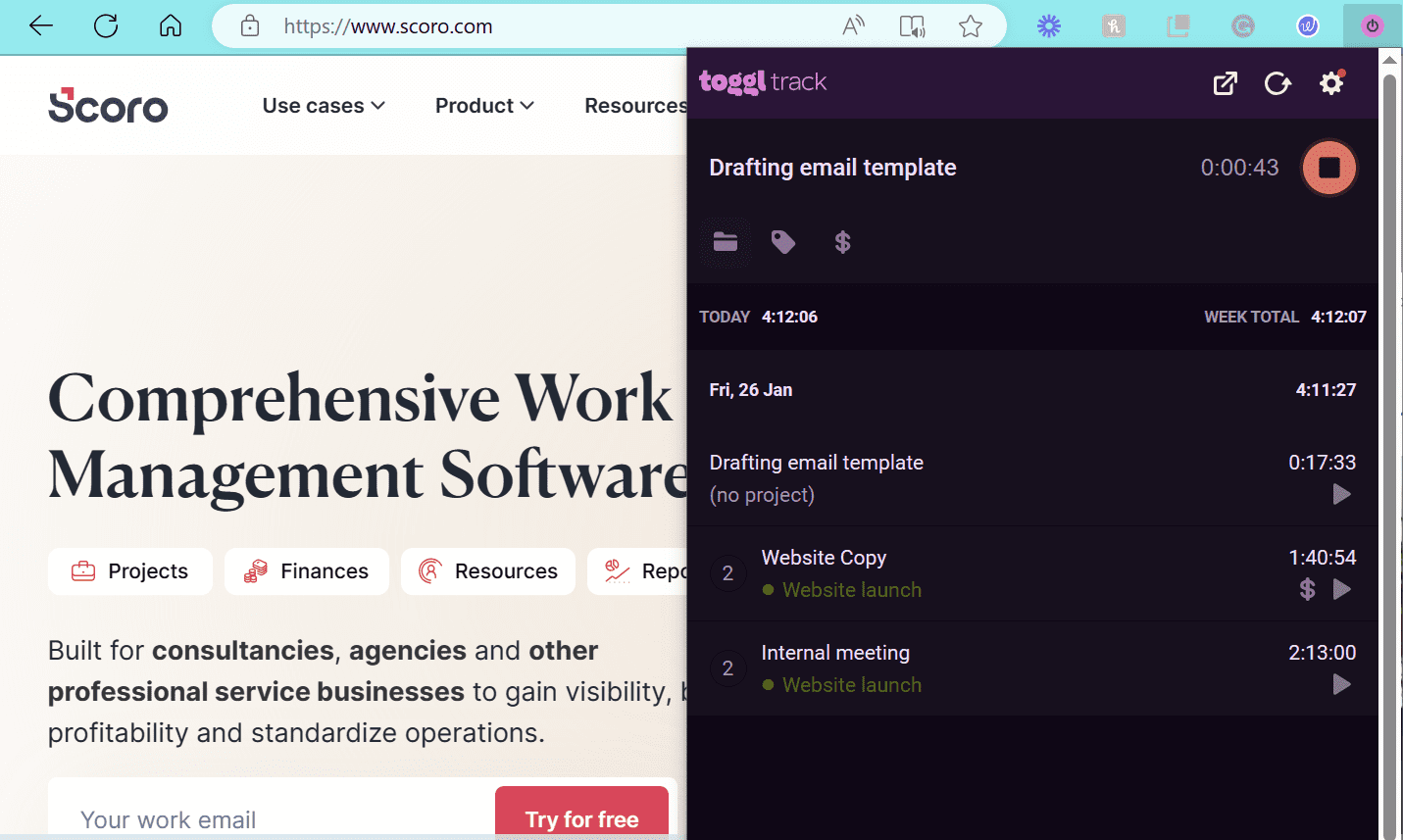Select the Finances tab

coord(307,571)
